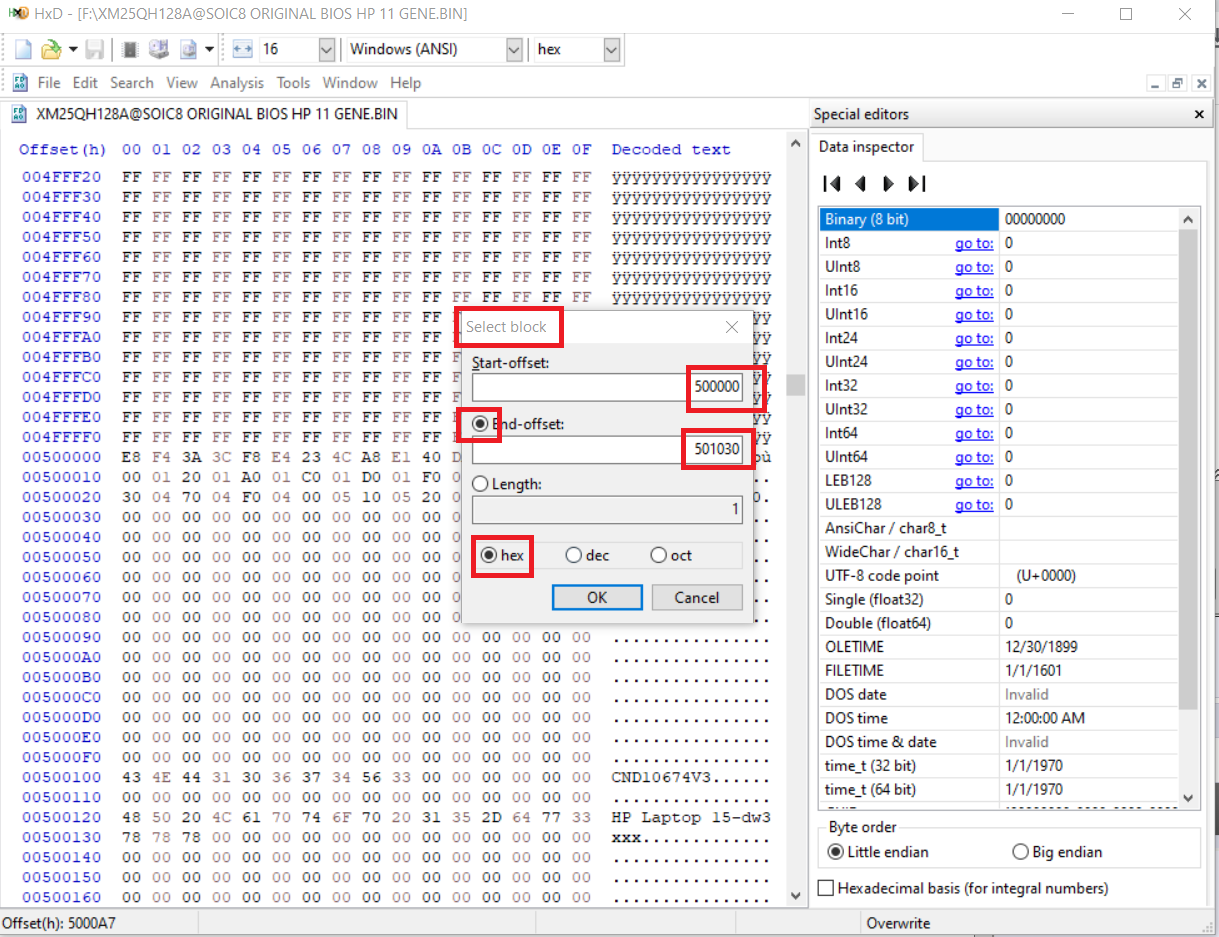1219x937 pixels.
Task: Click the Int32 go to link
Action: [973, 386]
